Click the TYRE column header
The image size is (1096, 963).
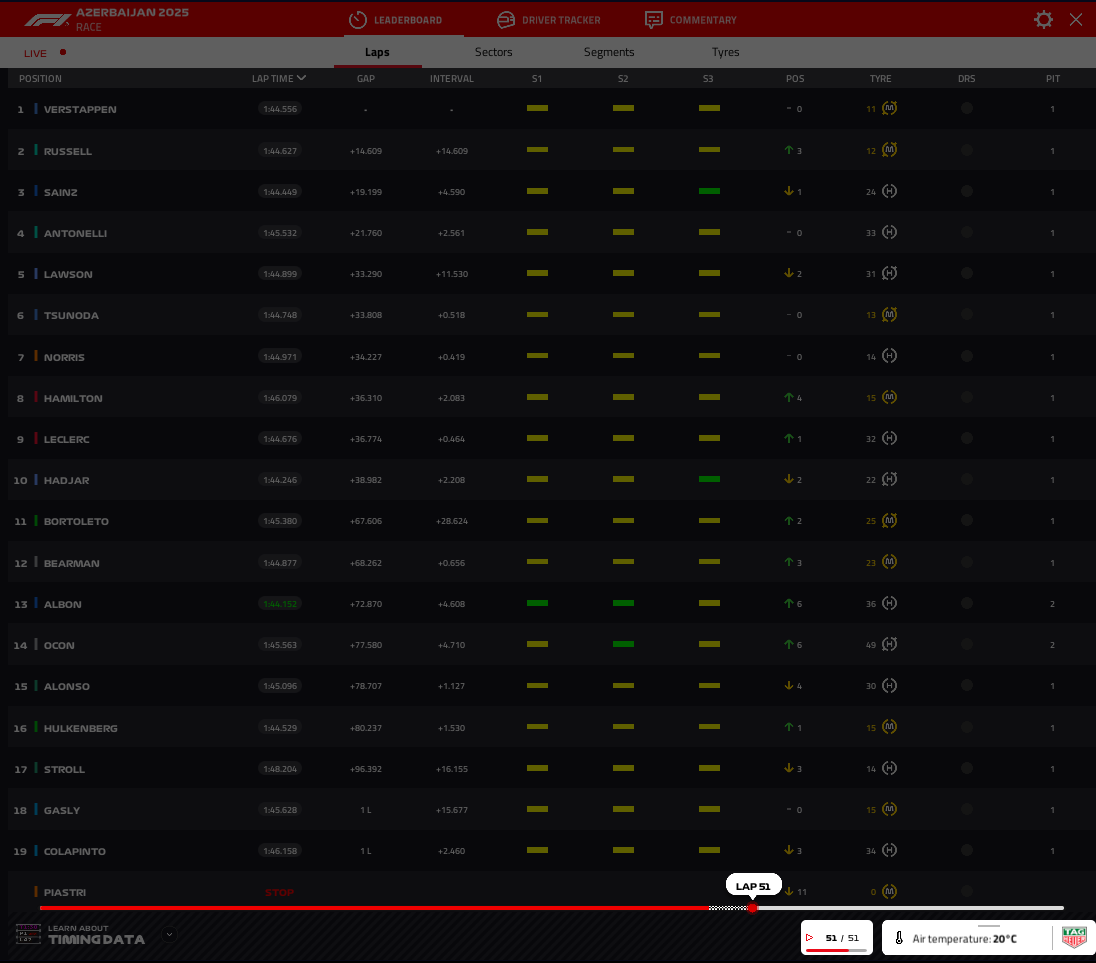[x=881, y=78]
